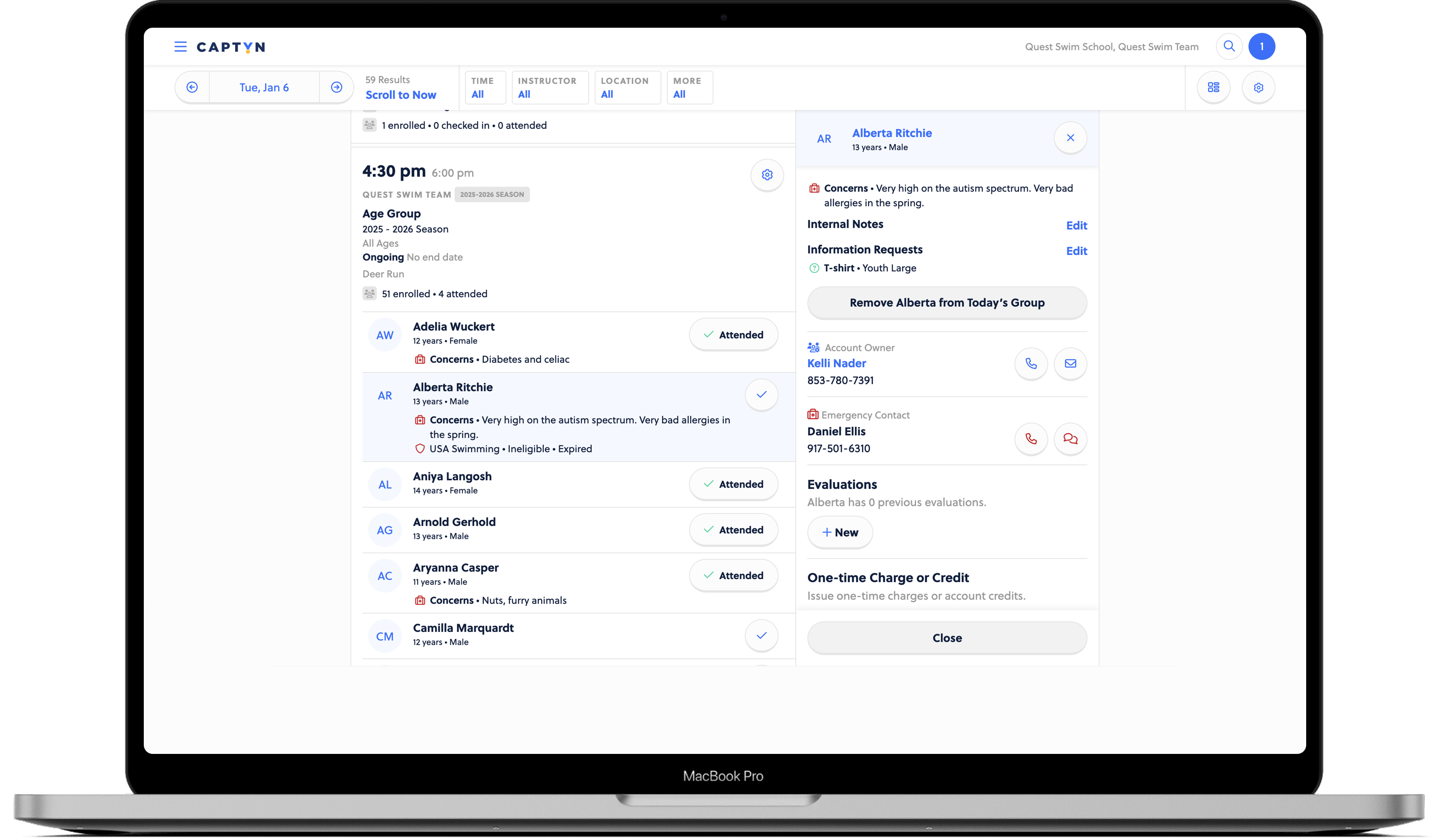Mark Camilla Marquardt as attended
Screen dimensions: 1438x840
click(x=761, y=635)
